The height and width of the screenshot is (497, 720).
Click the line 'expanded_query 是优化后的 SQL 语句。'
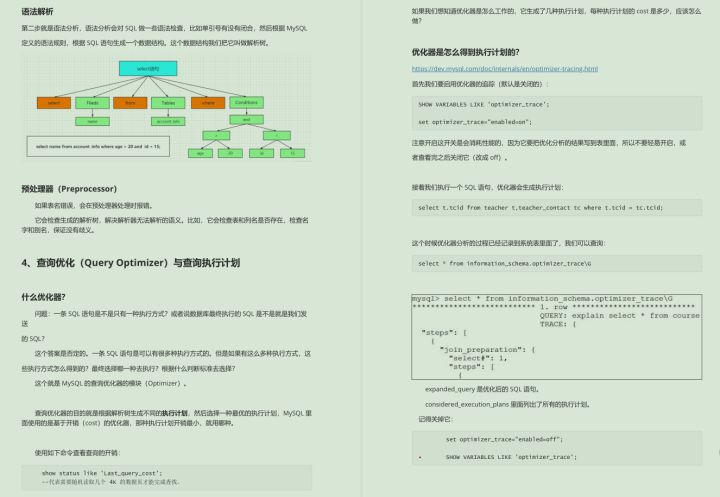pos(482,389)
